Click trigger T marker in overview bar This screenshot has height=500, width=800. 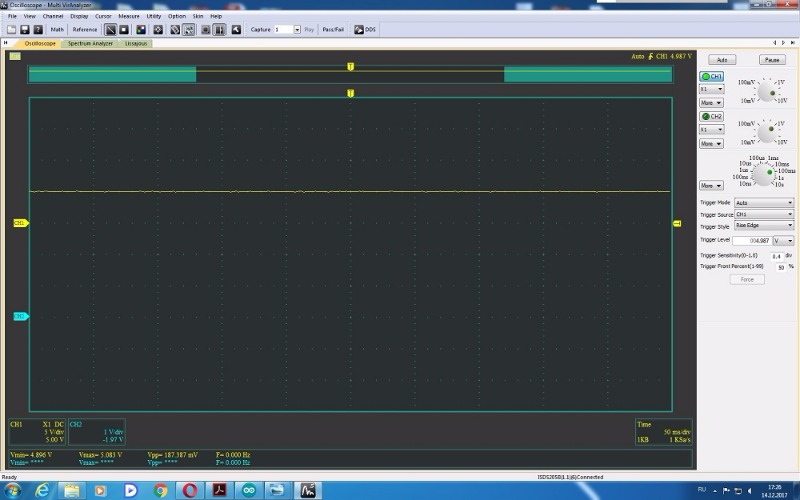pos(351,66)
